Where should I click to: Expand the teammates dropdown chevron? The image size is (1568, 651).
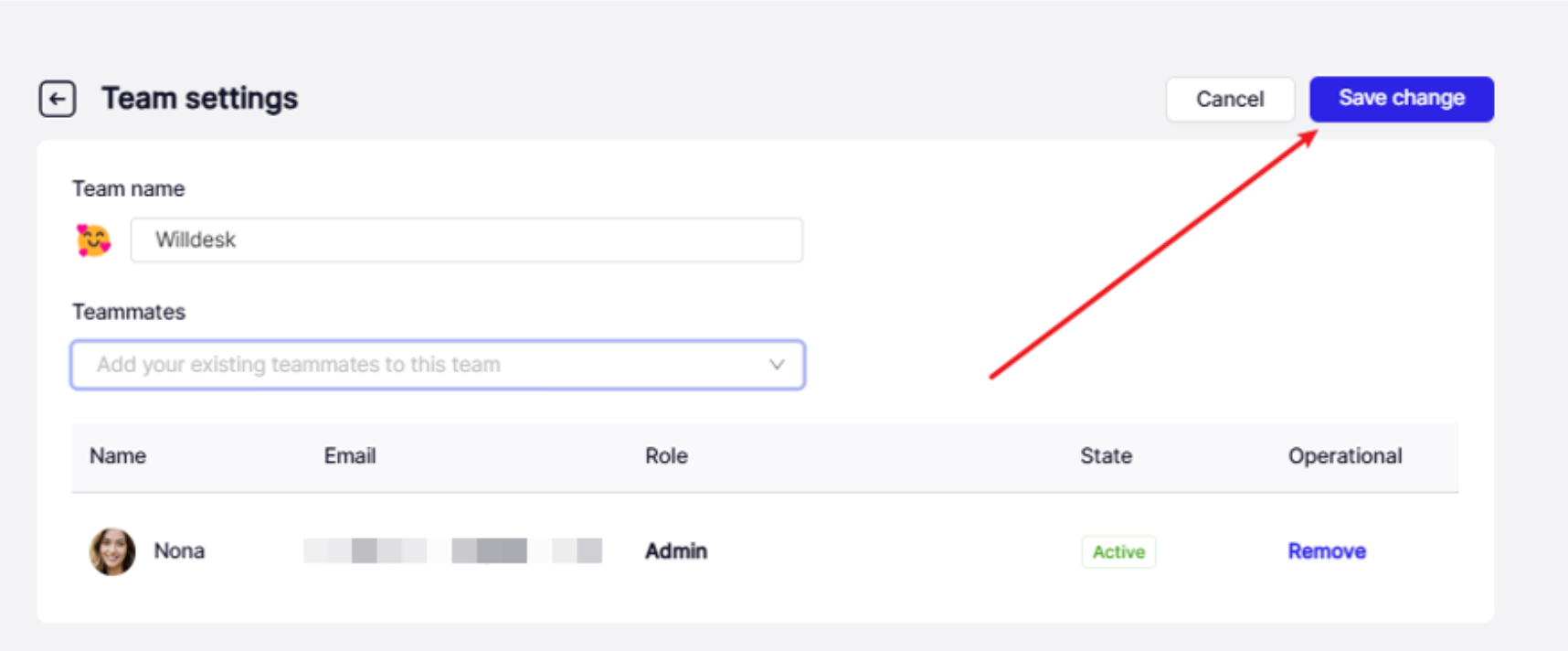tap(777, 365)
